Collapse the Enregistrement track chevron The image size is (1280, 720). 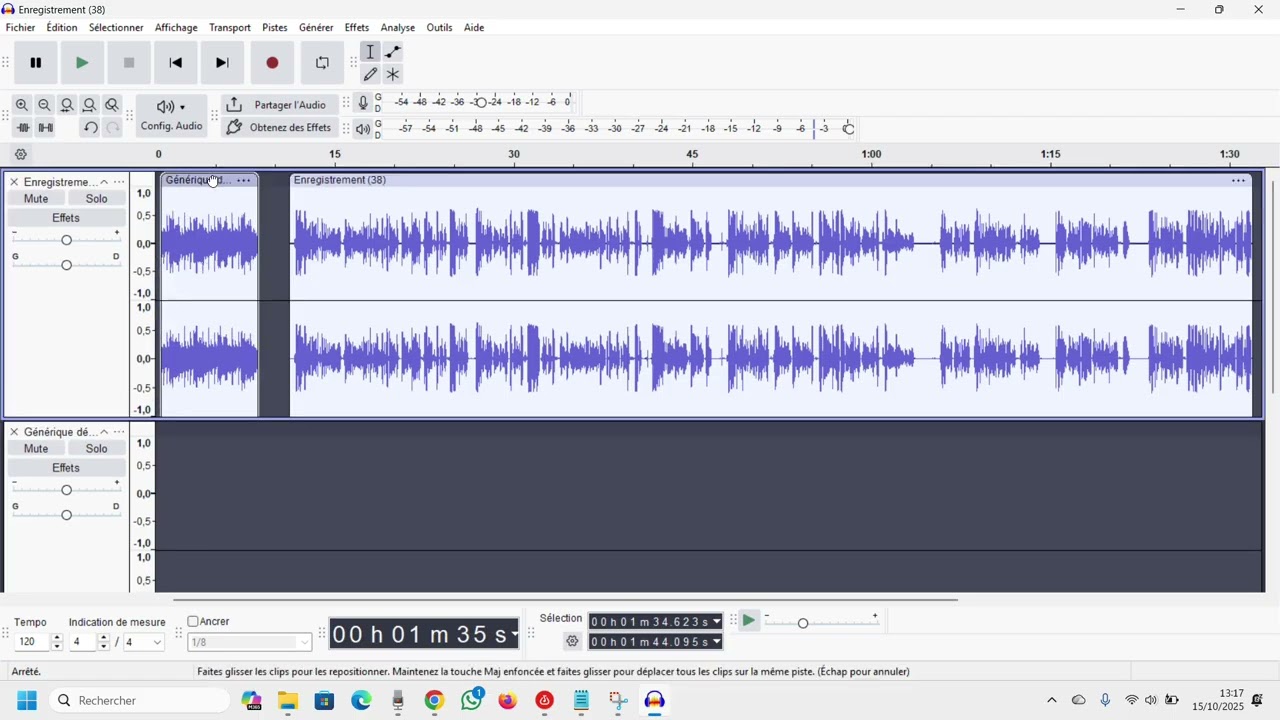click(104, 182)
